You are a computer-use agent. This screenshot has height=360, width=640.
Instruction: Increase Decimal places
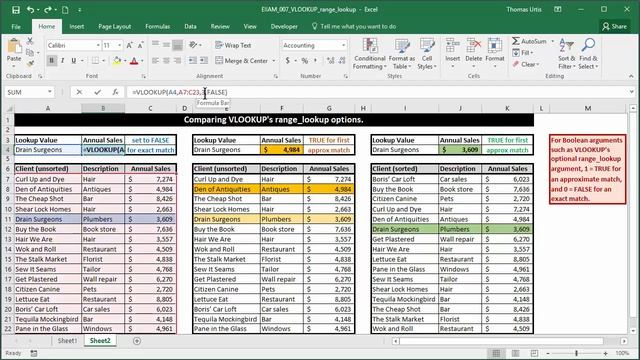pos(330,60)
